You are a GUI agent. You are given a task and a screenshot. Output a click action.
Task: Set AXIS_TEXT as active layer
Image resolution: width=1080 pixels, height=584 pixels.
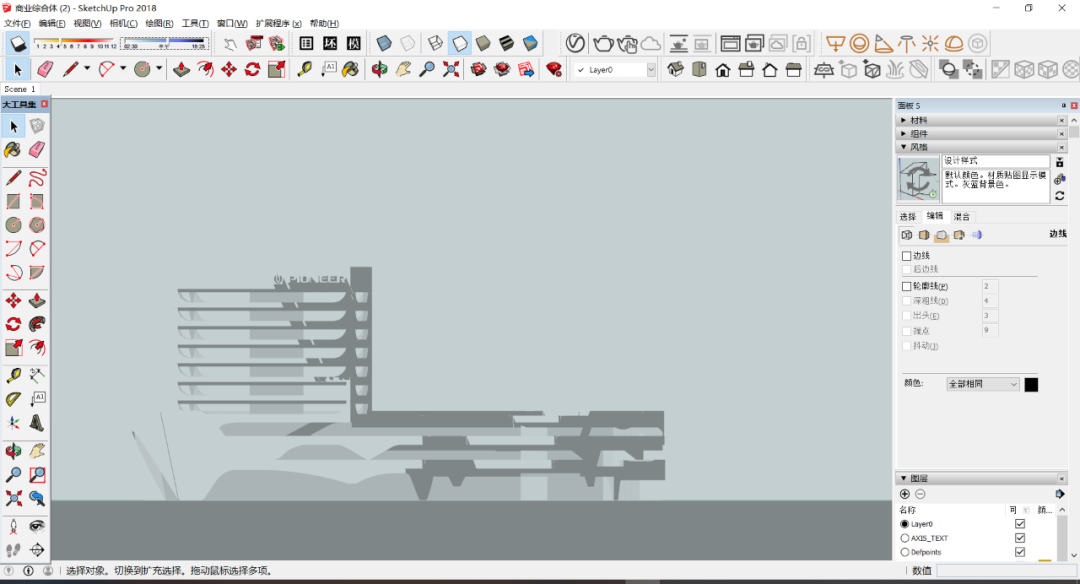click(x=905, y=538)
